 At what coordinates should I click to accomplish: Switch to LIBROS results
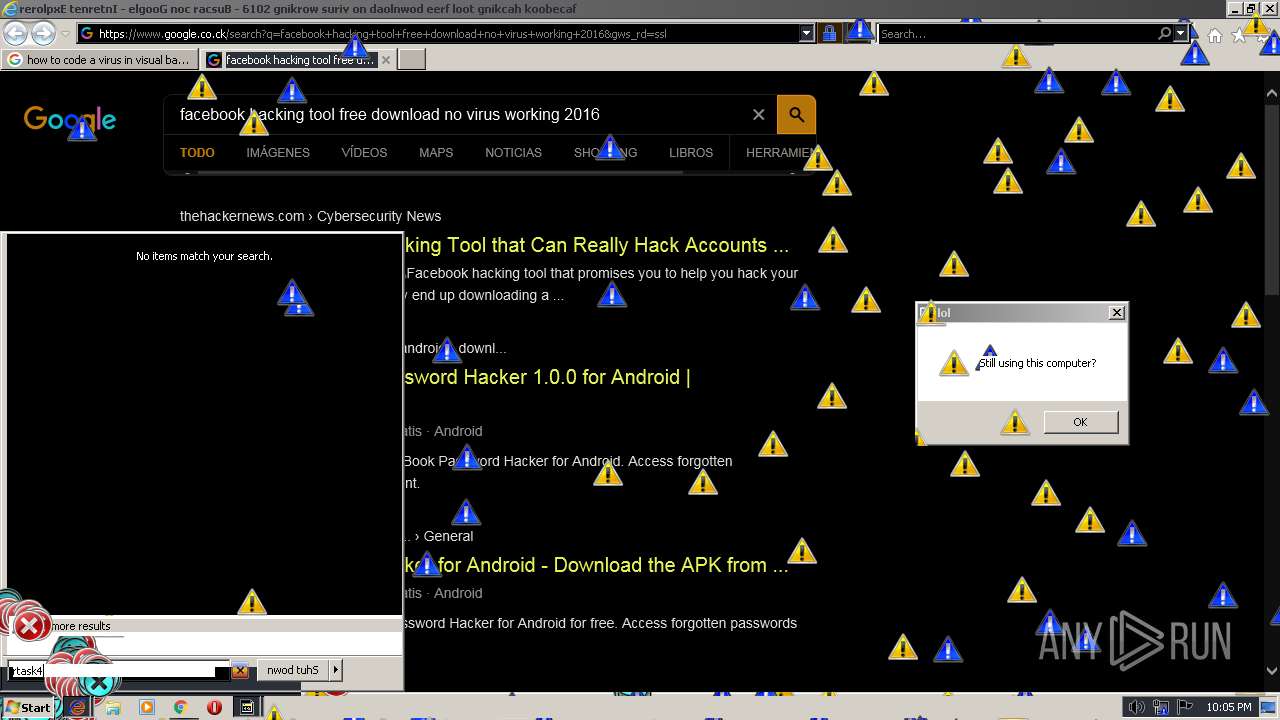[x=691, y=153]
